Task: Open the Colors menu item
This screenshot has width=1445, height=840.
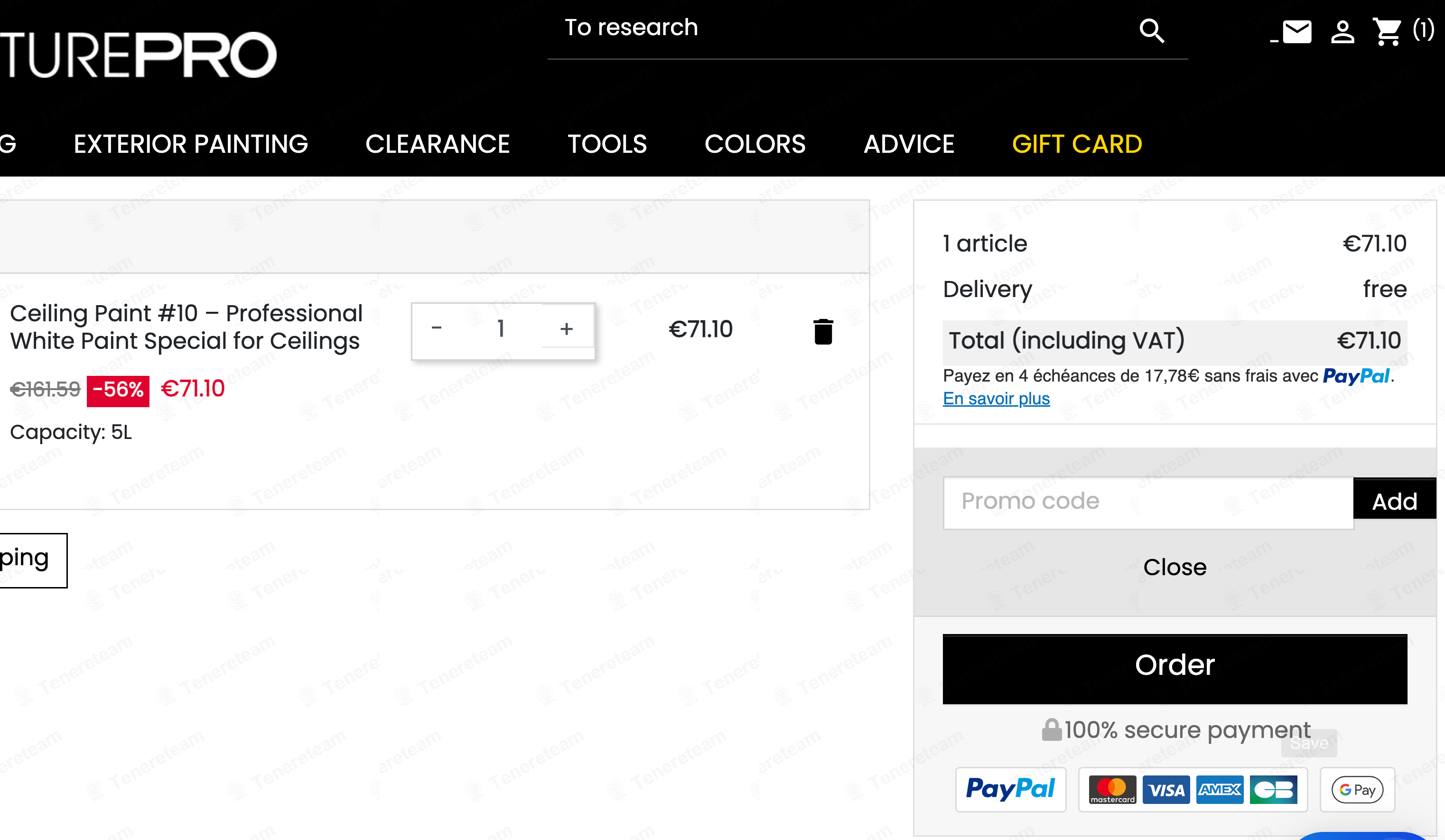Action: point(755,144)
